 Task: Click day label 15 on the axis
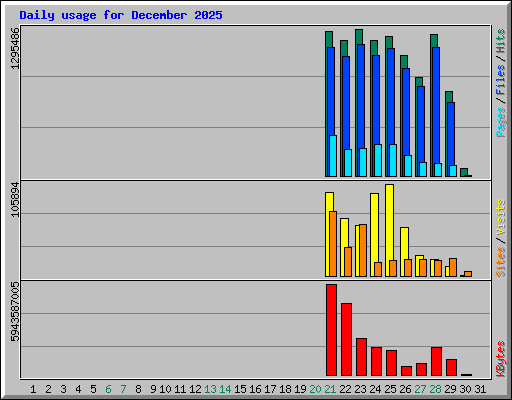tap(240, 389)
